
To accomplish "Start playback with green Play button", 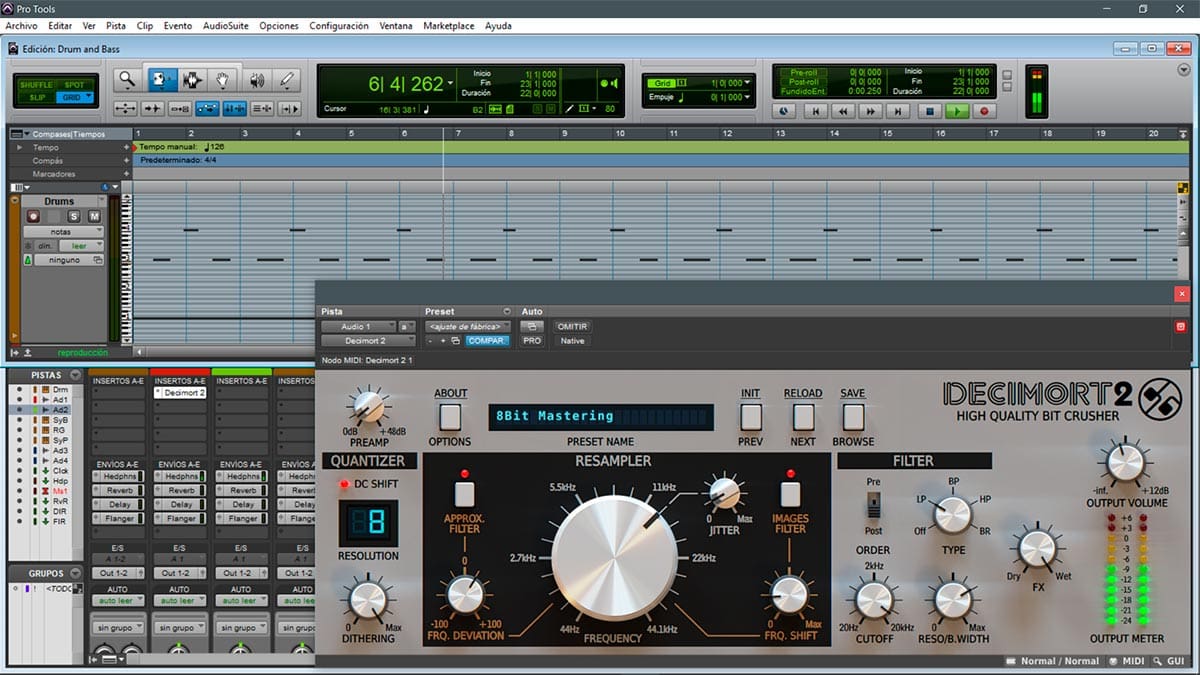I will coord(957,112).
